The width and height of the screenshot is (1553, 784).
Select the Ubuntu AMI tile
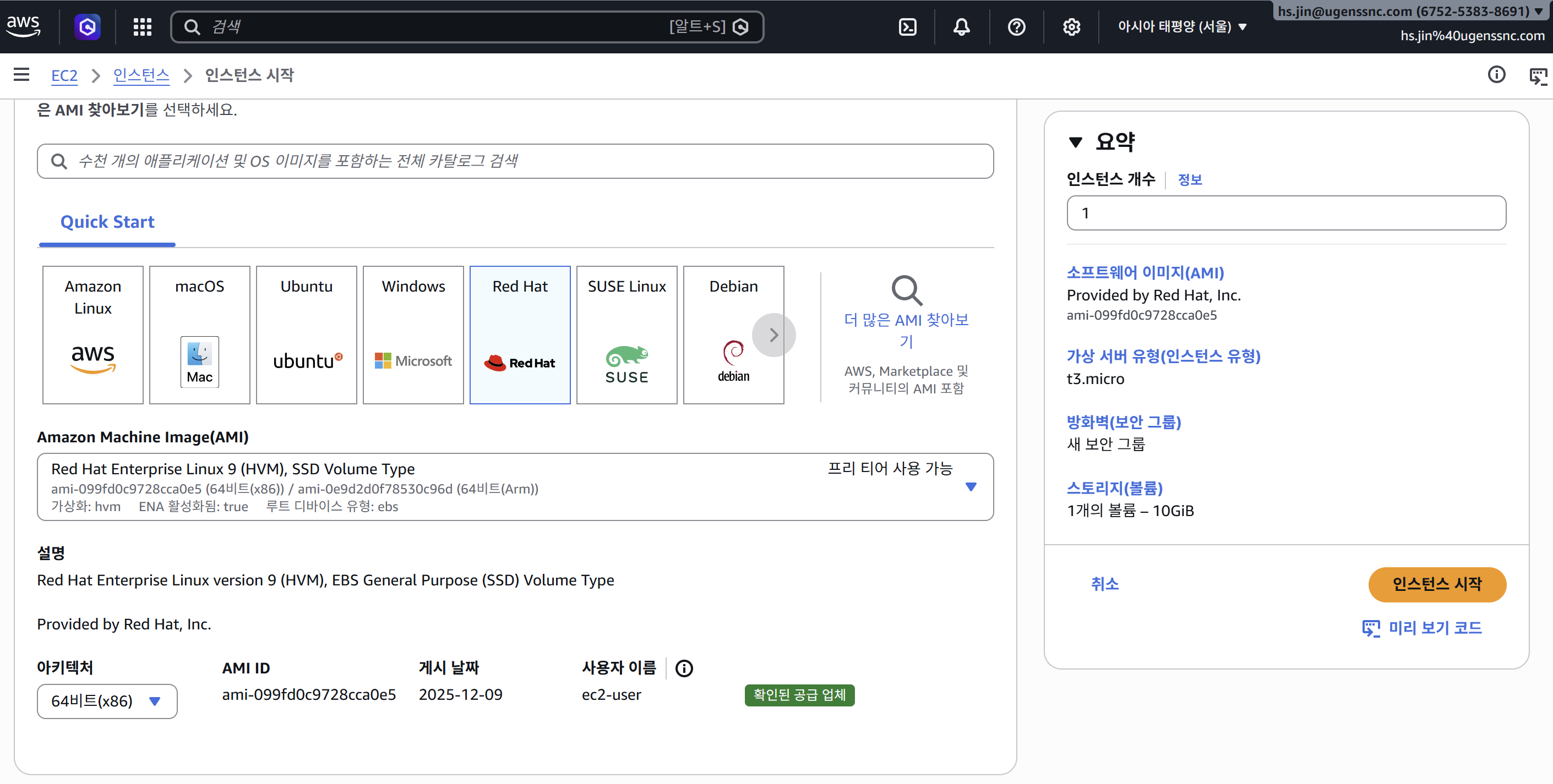click(306, 335)
